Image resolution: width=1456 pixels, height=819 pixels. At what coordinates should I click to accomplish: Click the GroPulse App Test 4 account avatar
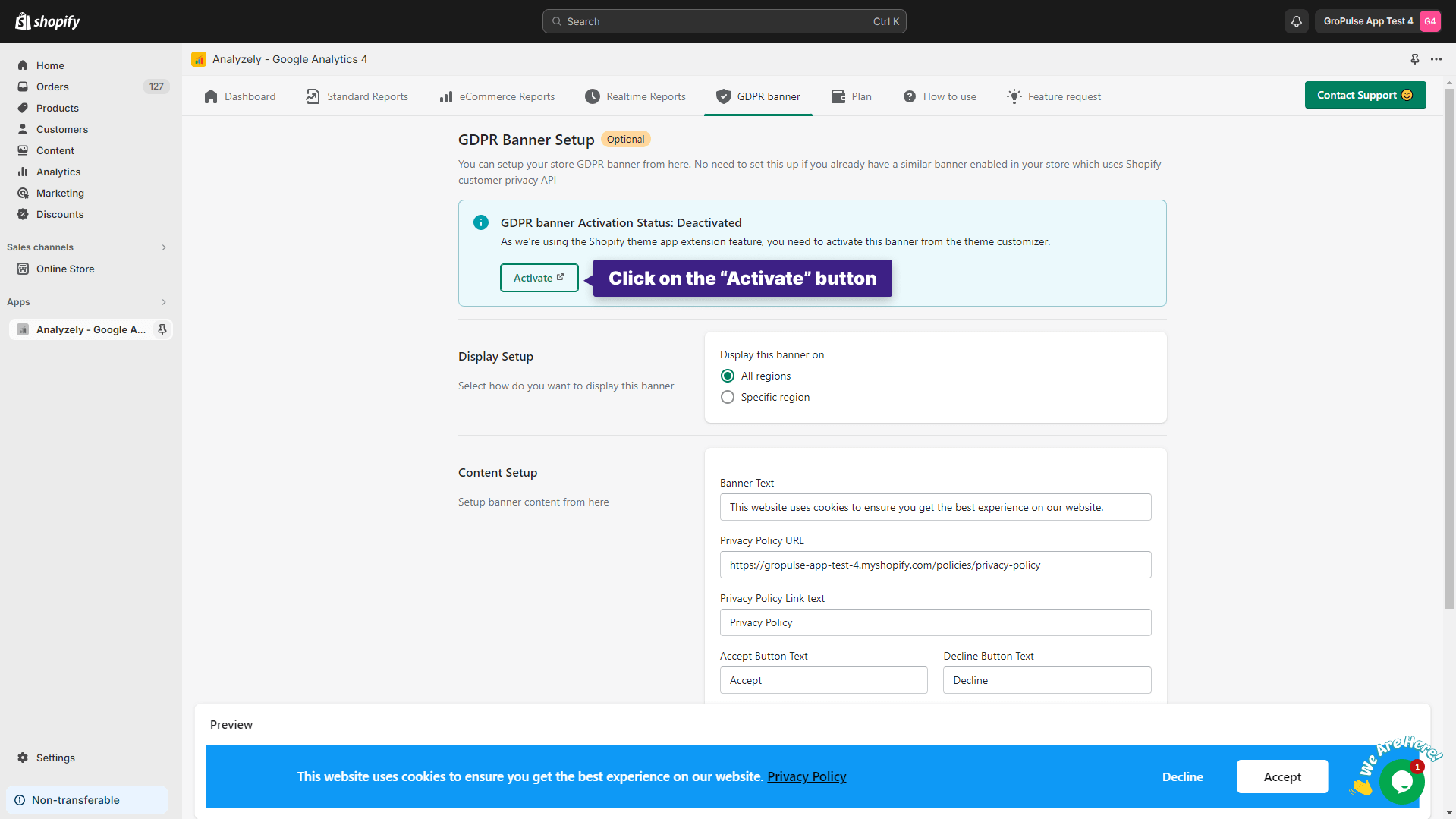[1429, 21]
